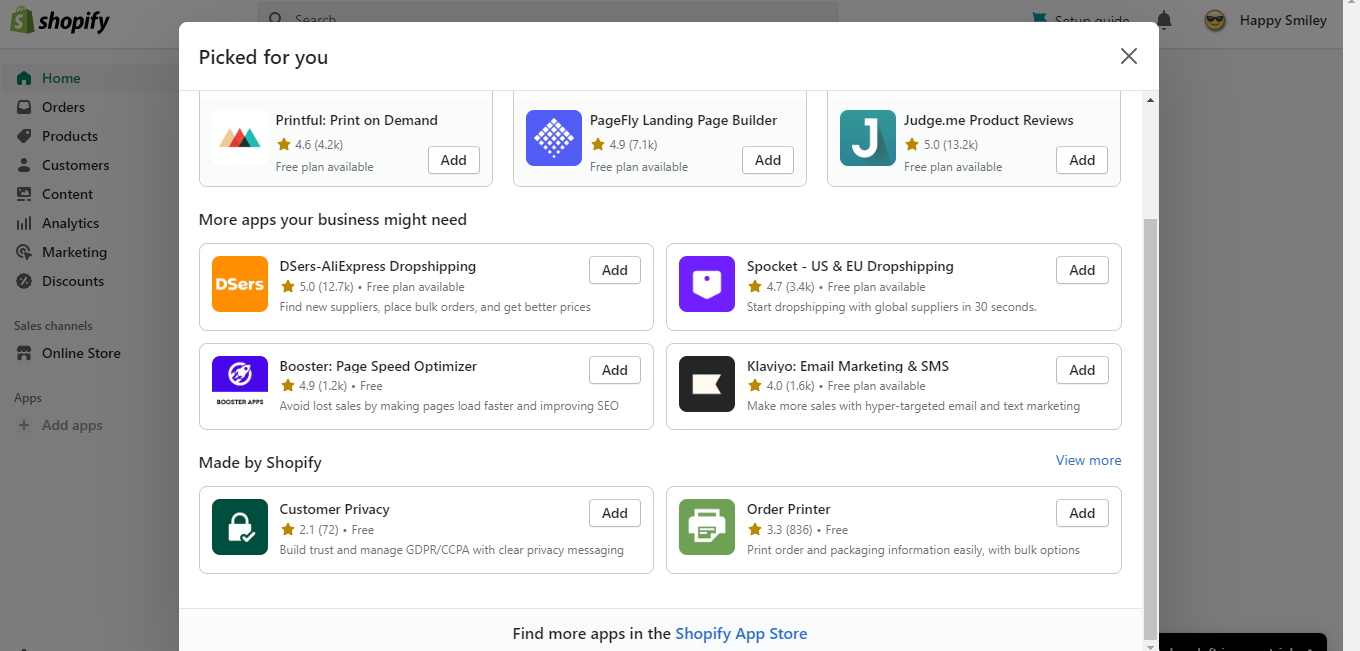Add Judge.me Product Reviews app
The height and width of the screenshot is (651, 1360).
tap(1082, 160)
